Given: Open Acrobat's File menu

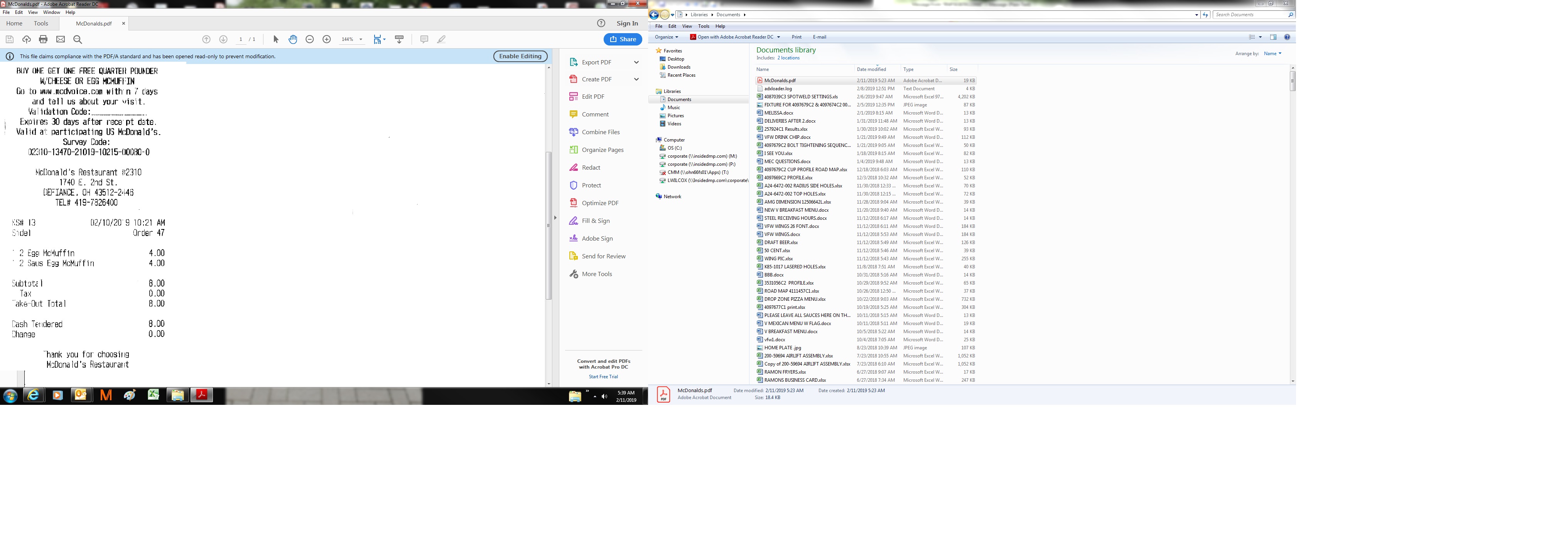Looking at the screenshot, I should (6, 12).
